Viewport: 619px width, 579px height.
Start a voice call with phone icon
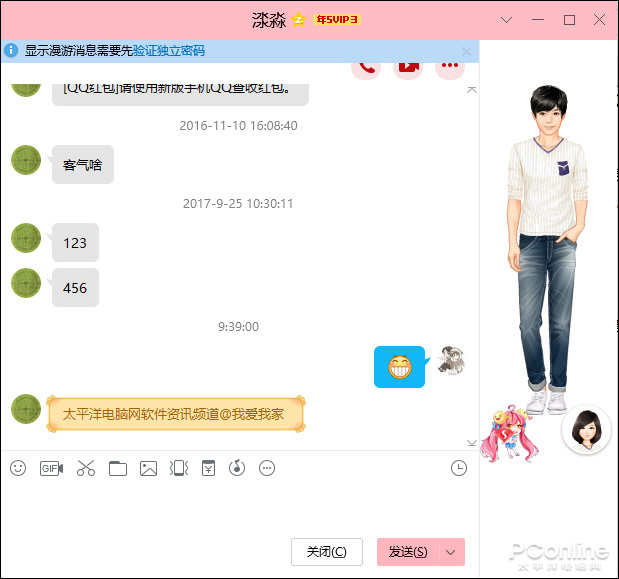[x=366, y=69]
